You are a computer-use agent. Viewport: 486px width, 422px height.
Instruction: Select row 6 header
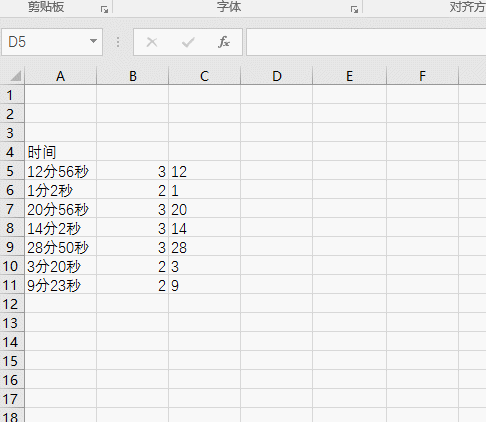point(12,190)
